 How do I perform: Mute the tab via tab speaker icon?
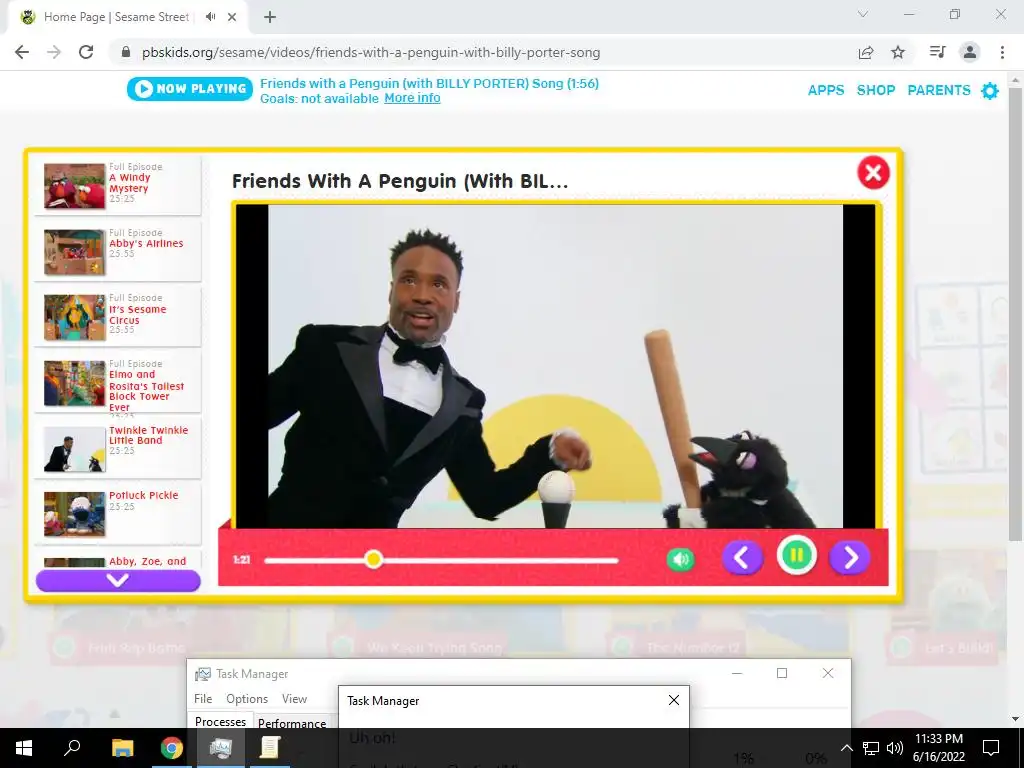coord(210,17)
